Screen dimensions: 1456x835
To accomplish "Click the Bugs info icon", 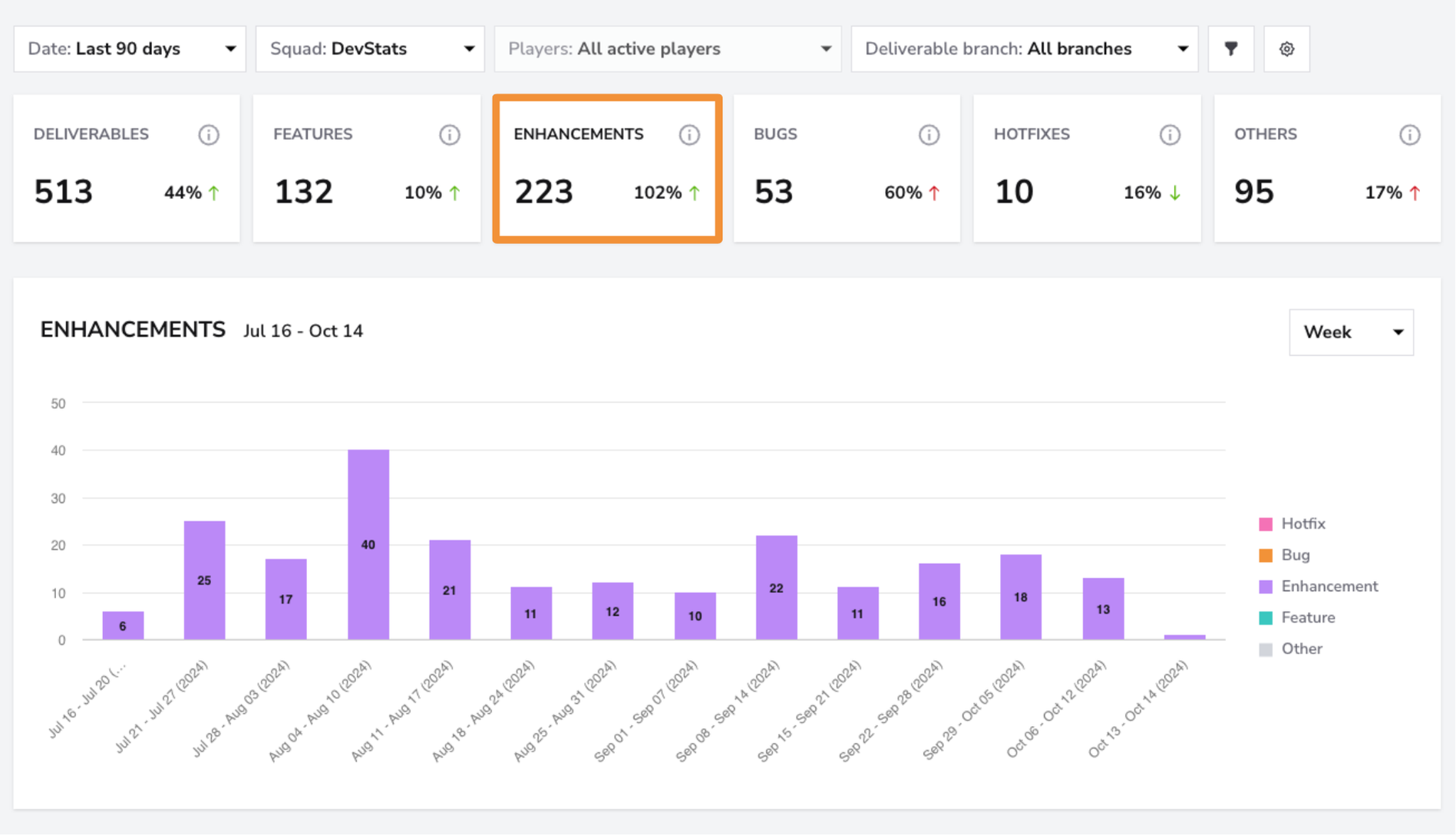I will (x=929, y=135).
